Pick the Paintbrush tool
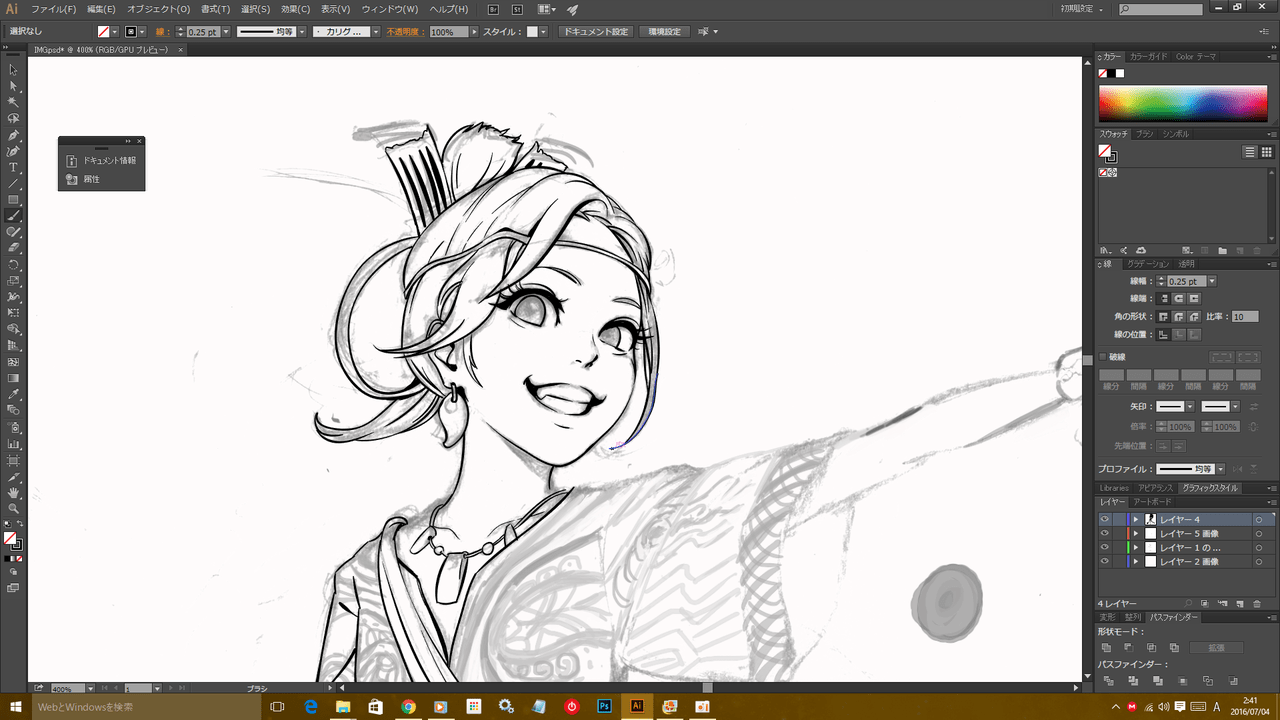 coord(13,215)
